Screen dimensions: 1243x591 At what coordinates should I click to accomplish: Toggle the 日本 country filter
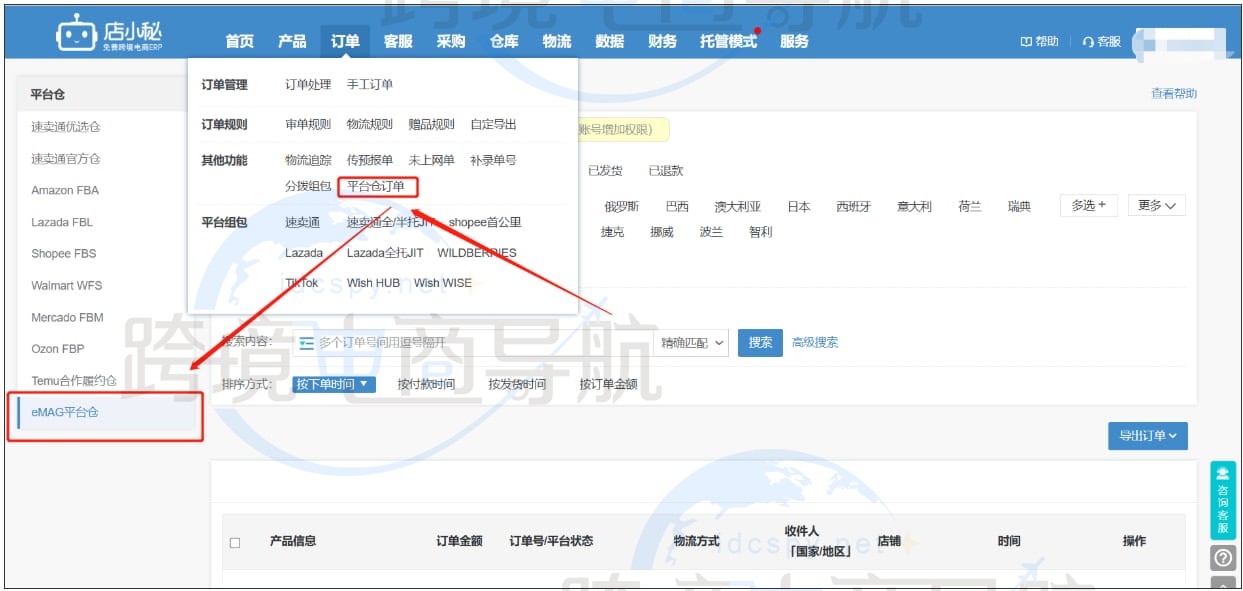point(797,206)
